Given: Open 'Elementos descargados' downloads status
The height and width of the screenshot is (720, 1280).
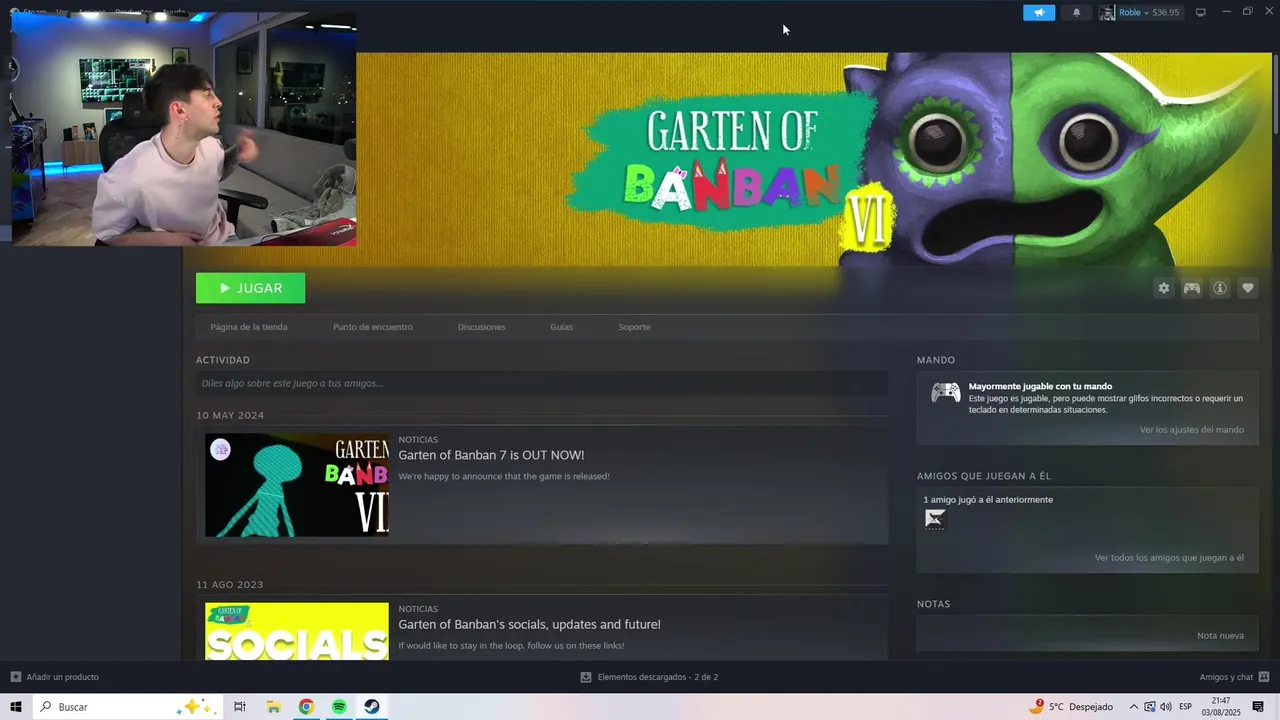Looking at the screenshot, I should [657, 677].
